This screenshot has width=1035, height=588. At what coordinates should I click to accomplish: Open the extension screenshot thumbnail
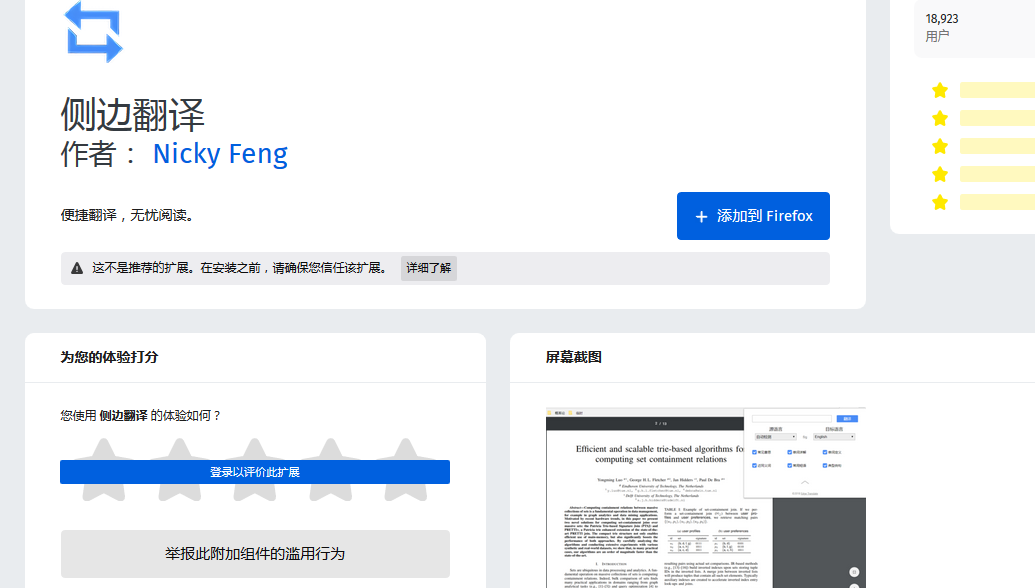pos(706,498)
